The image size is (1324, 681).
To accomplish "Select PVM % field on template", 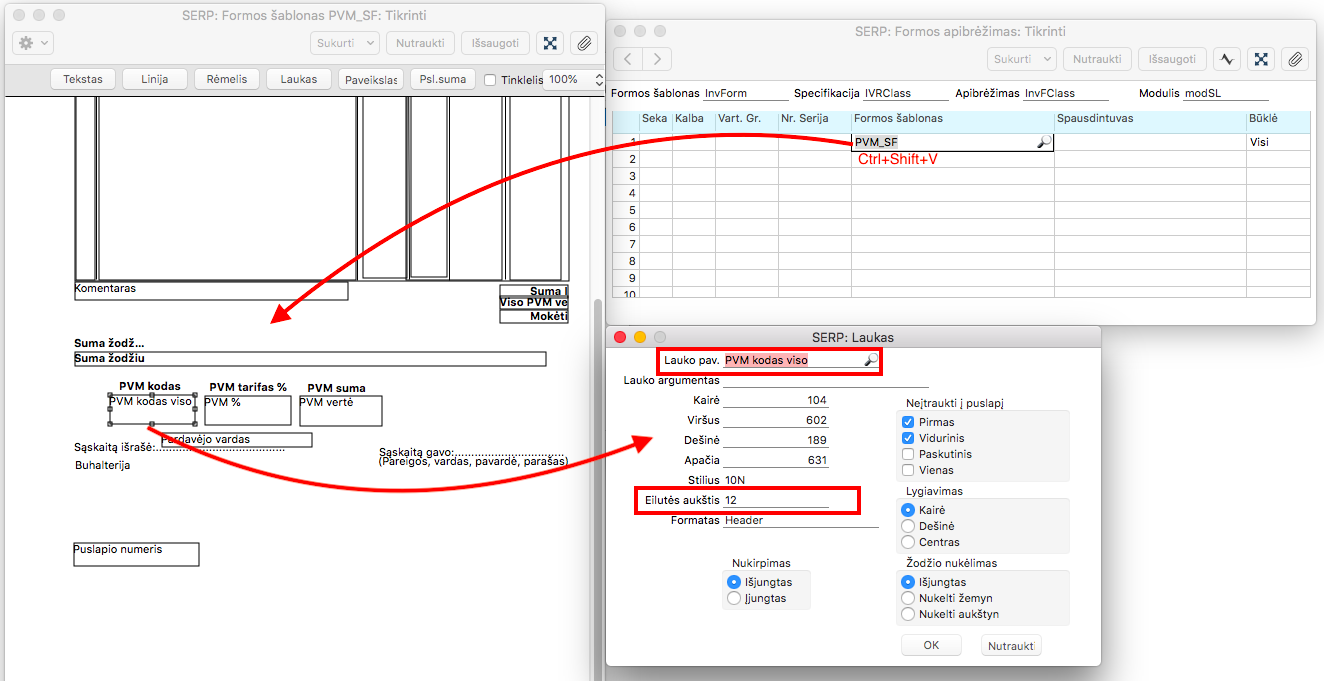I will tap(247, 410).
